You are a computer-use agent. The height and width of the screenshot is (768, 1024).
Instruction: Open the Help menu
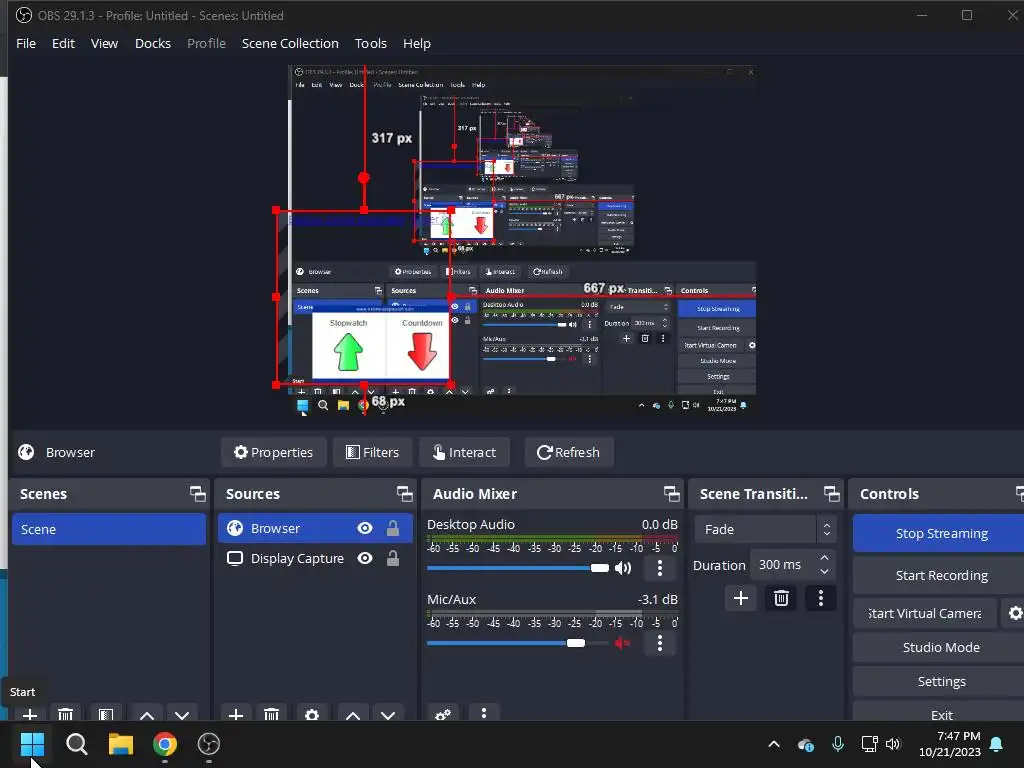417,43
